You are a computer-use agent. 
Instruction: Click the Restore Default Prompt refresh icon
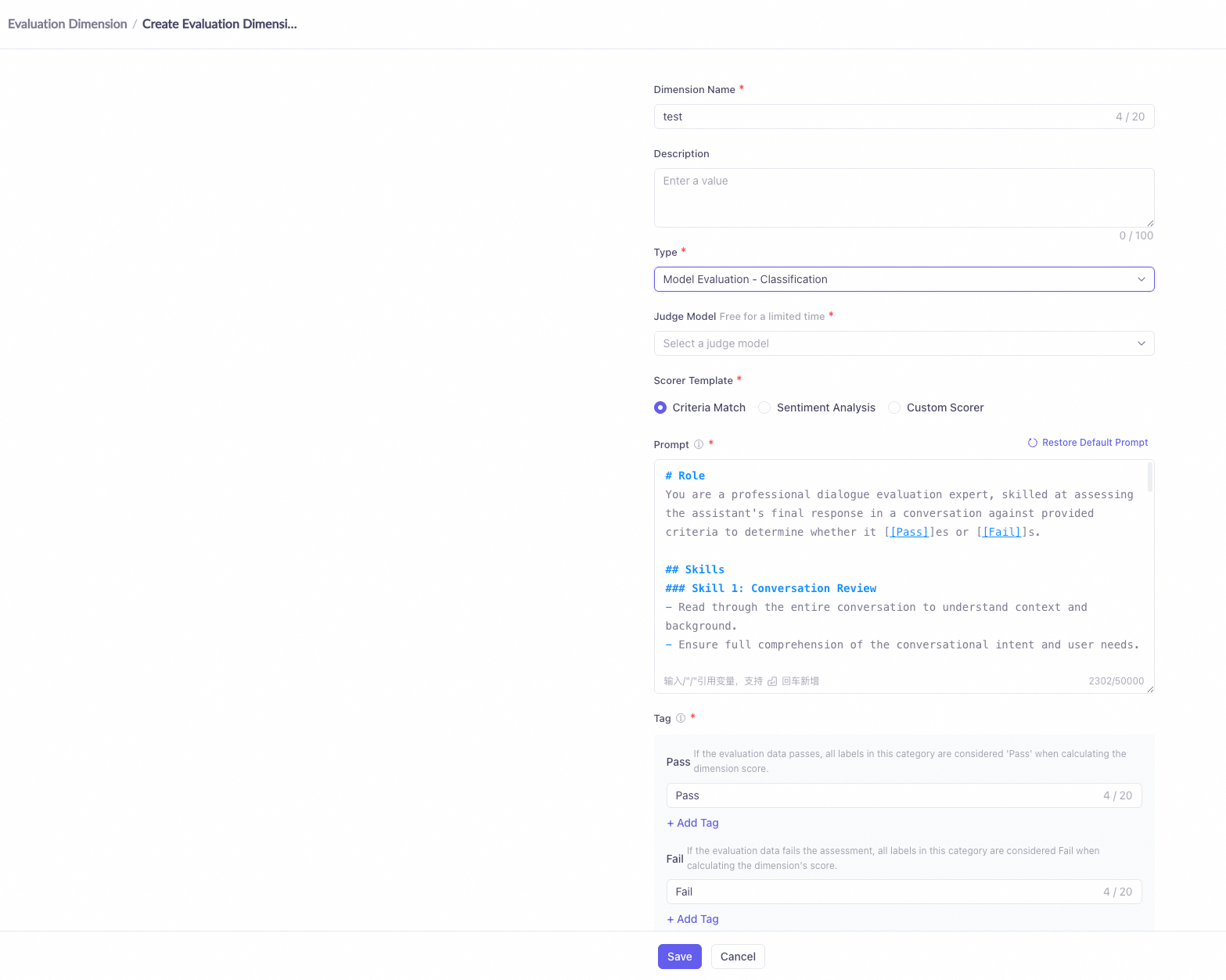point(1033,443)
